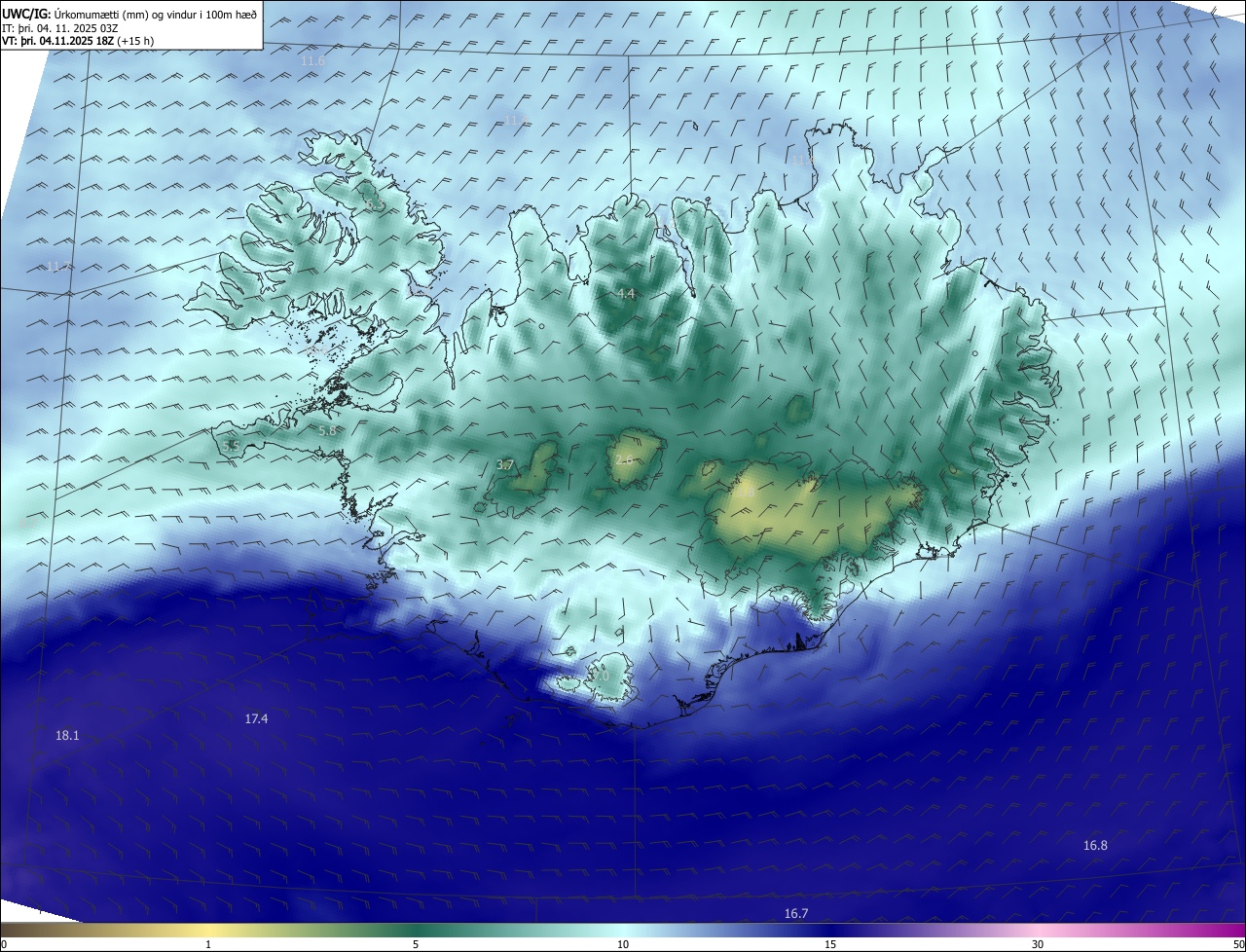The image size is (1246, 952).
Task: Click the legend tick label 5
Action: point(416,945)
